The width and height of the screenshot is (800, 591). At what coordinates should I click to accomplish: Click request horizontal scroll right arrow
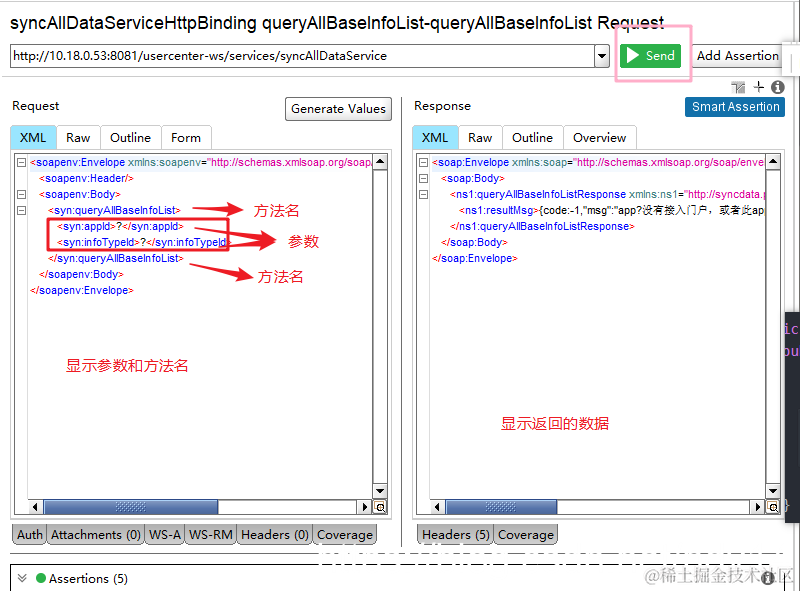click(x=364, y=507)
